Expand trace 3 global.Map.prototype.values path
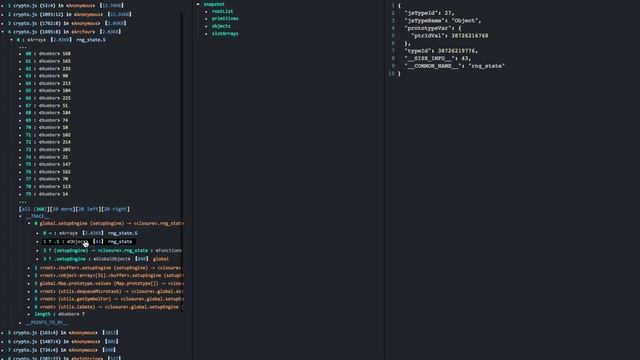The width and height of the screenshot is (640, 360). (x=29, y=283)
